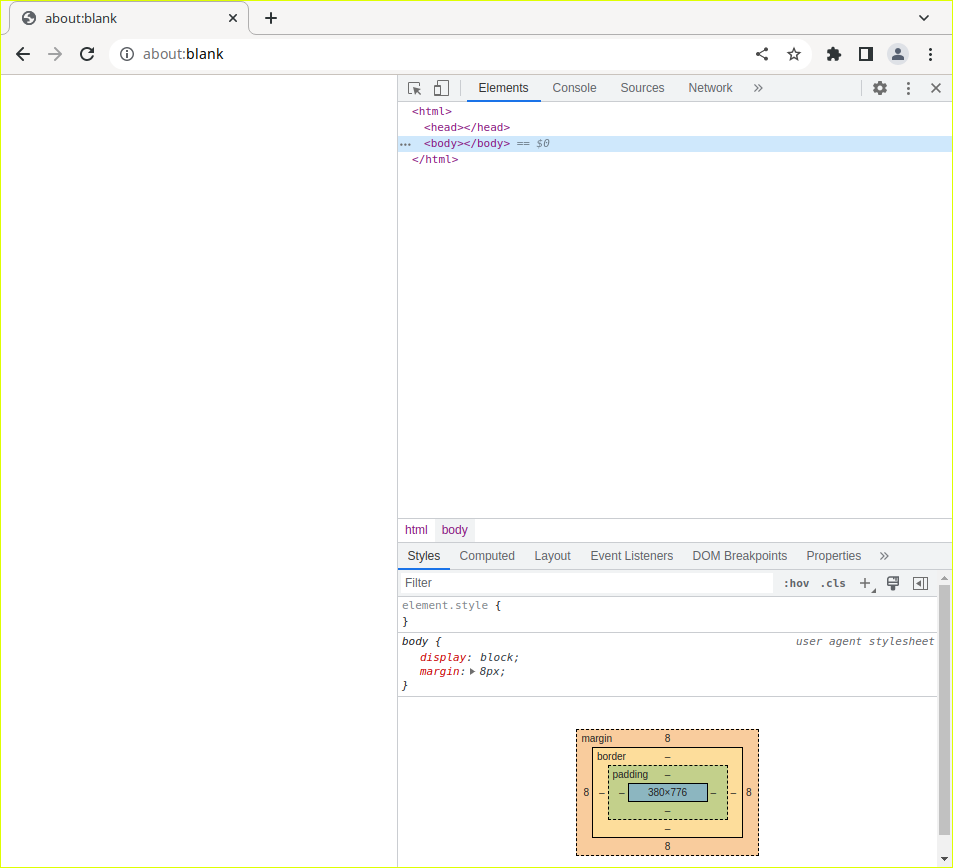Click the scrollbar down arrow in styles pane
953x868 pixels.
click(944, 858)
